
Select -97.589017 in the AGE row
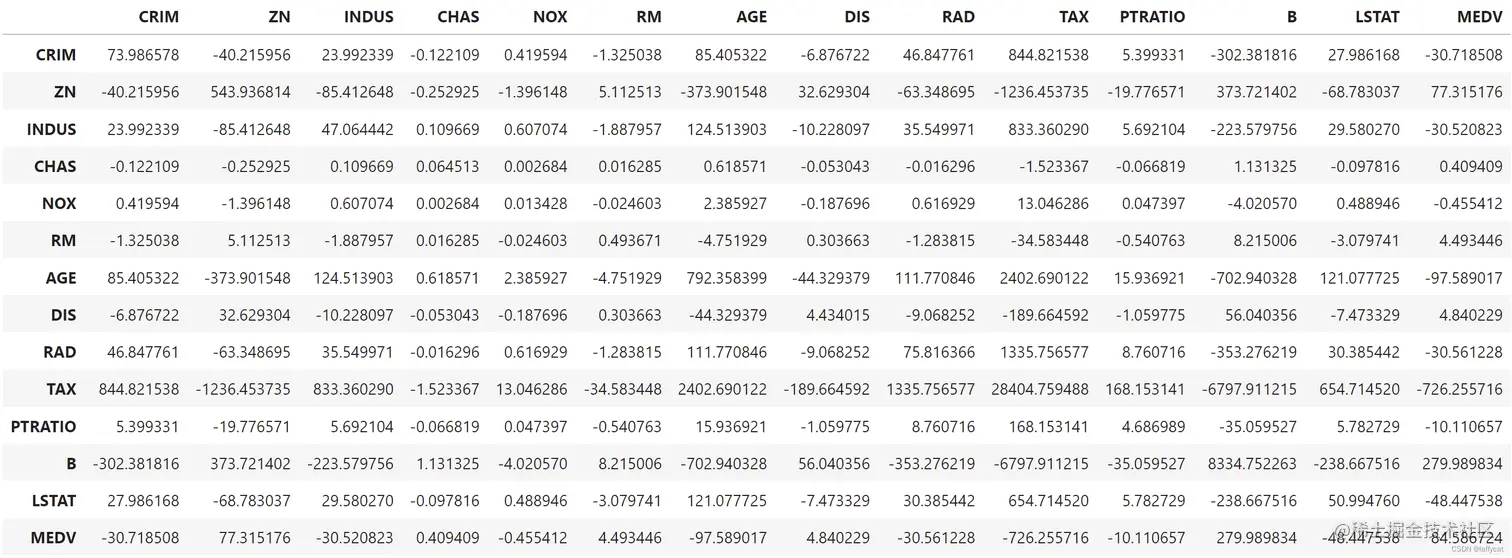tap(1463, 278)
